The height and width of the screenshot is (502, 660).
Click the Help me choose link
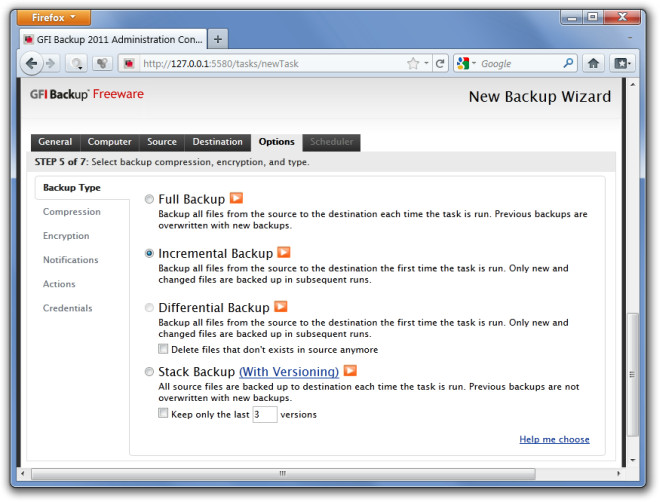[x=554, y=439]
